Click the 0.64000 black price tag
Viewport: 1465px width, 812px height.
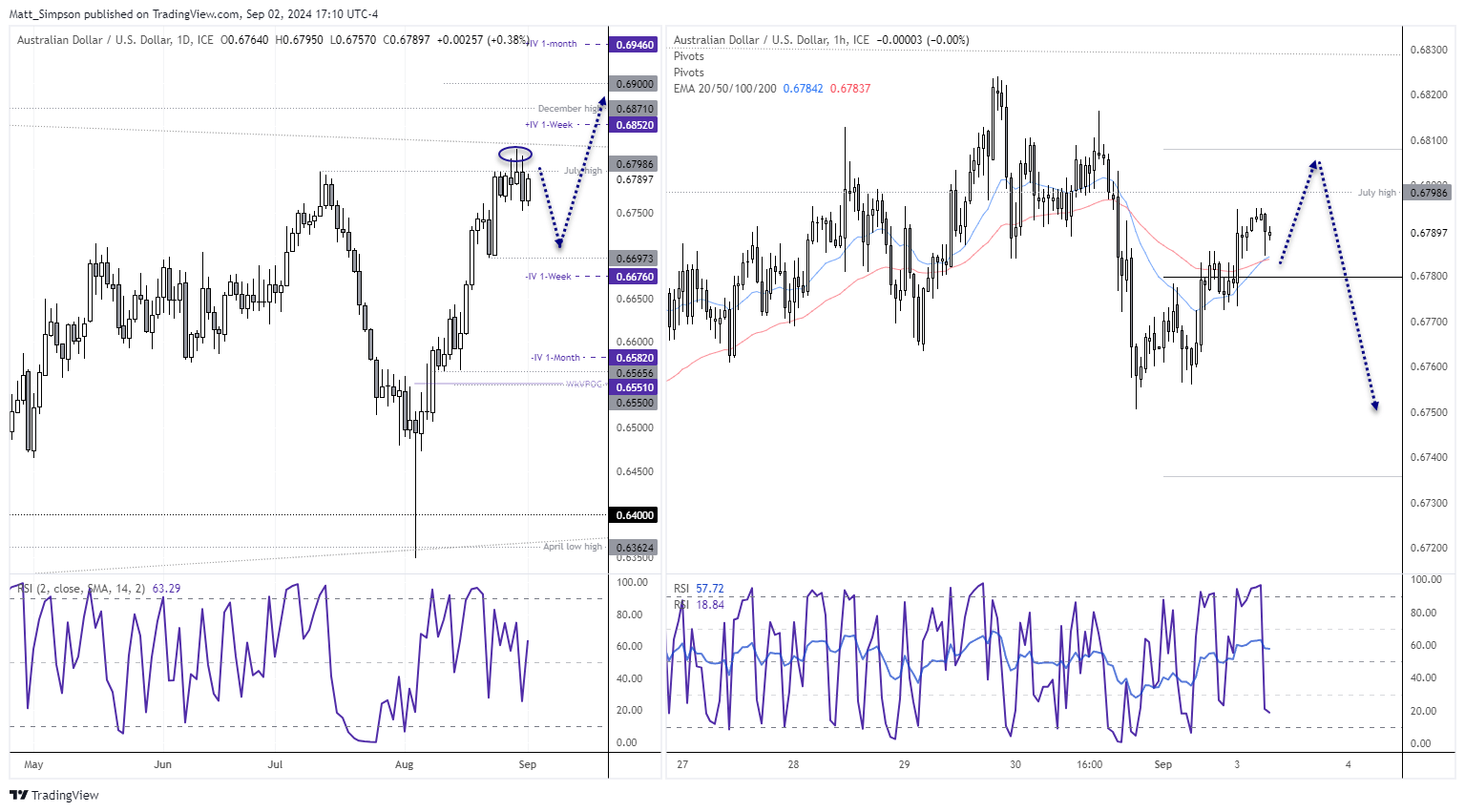[x=635, y=515]
